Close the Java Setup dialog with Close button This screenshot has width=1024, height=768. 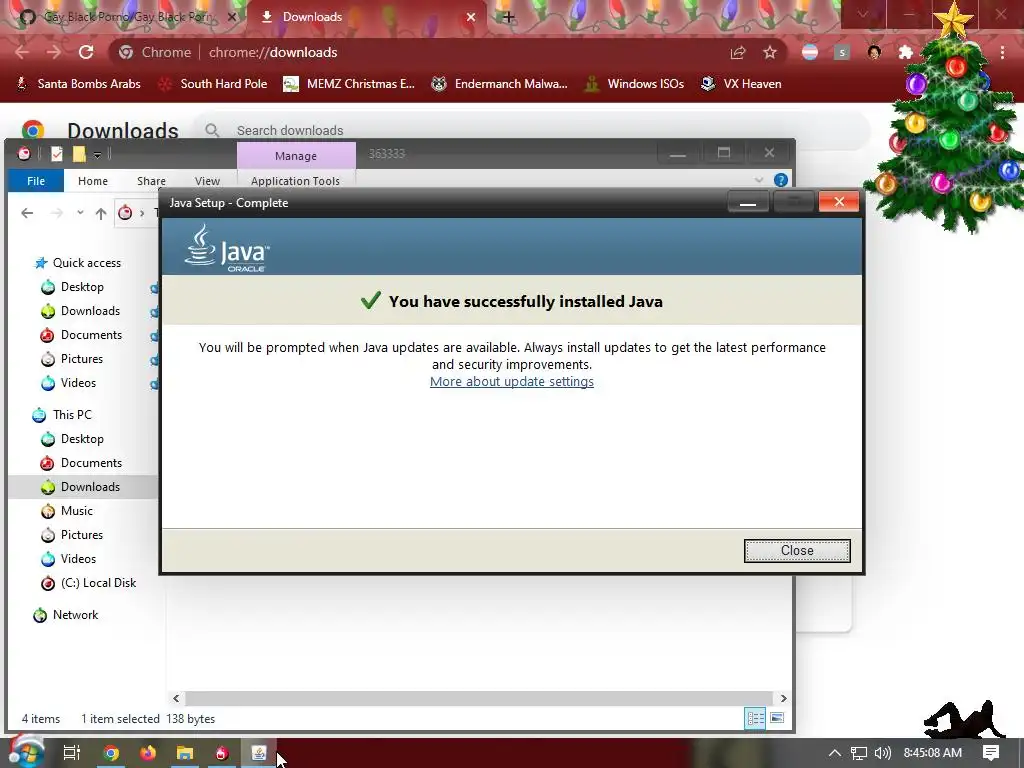tap(797, 551)
